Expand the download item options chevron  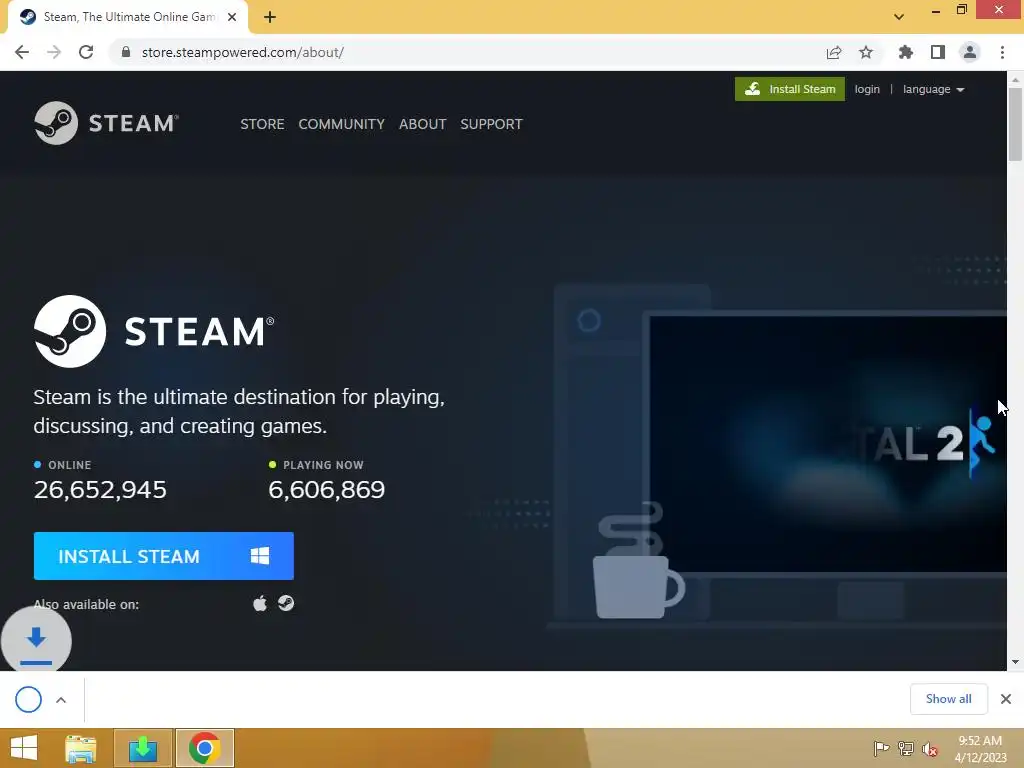[61, 700]
